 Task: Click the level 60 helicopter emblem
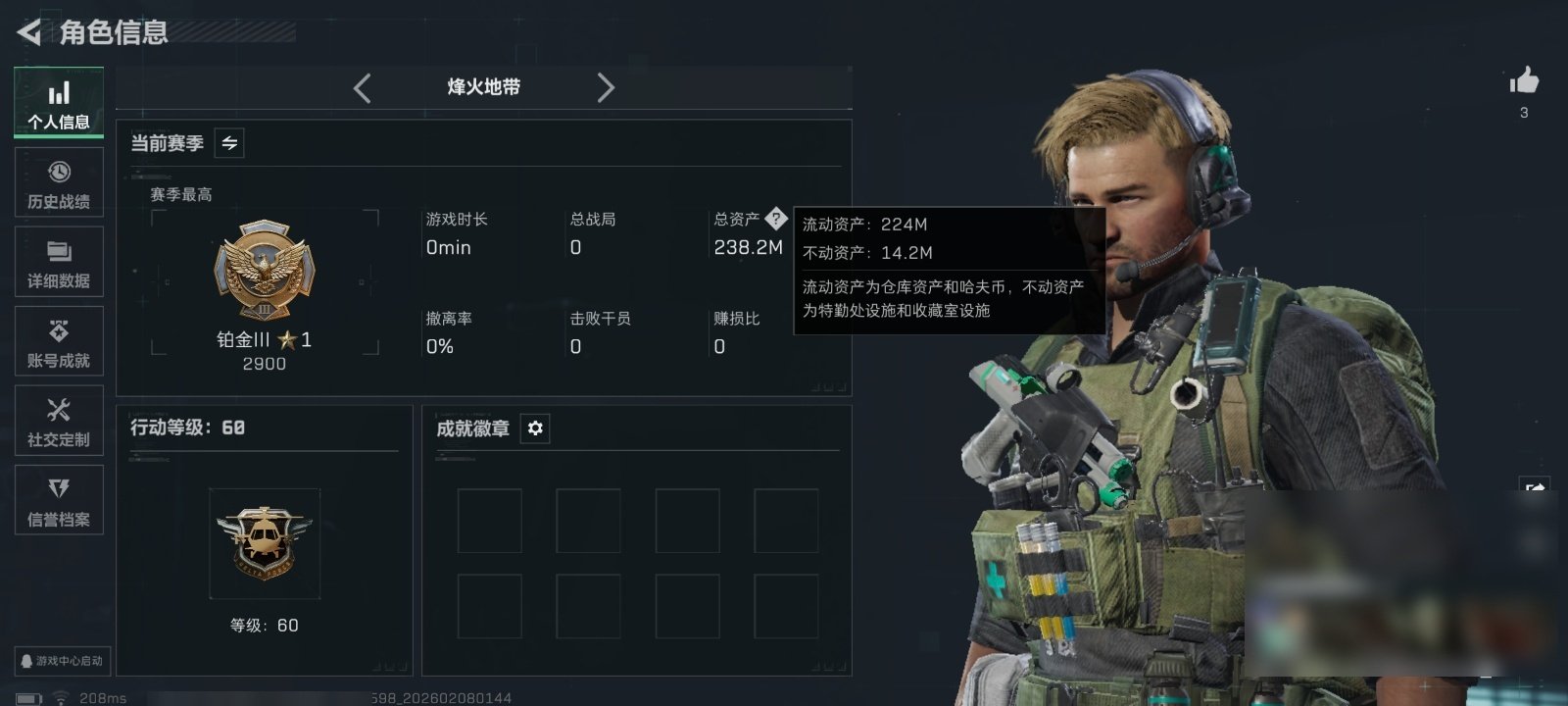tap(265, 543)
